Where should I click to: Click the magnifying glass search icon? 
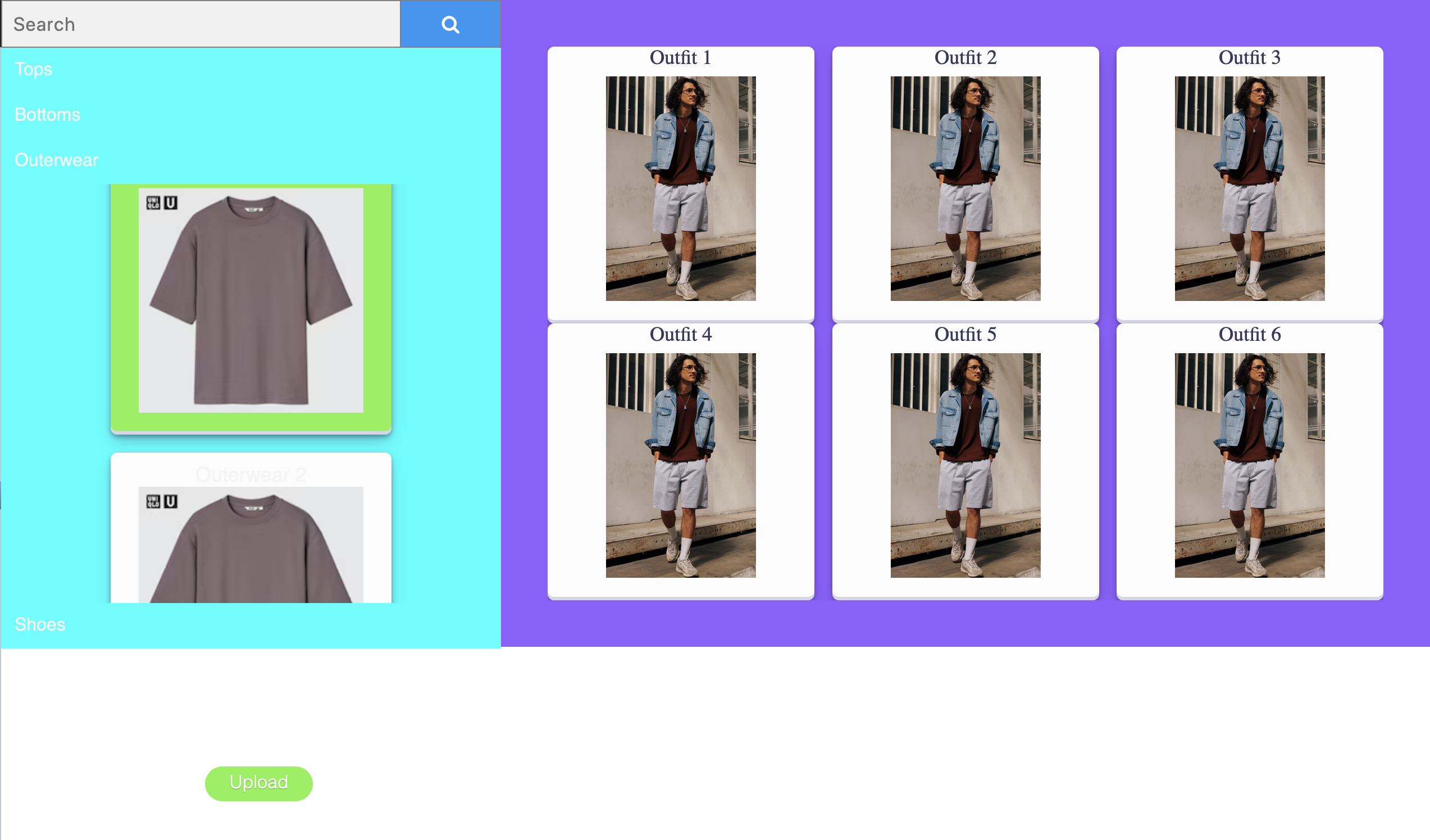pos(450,24)
